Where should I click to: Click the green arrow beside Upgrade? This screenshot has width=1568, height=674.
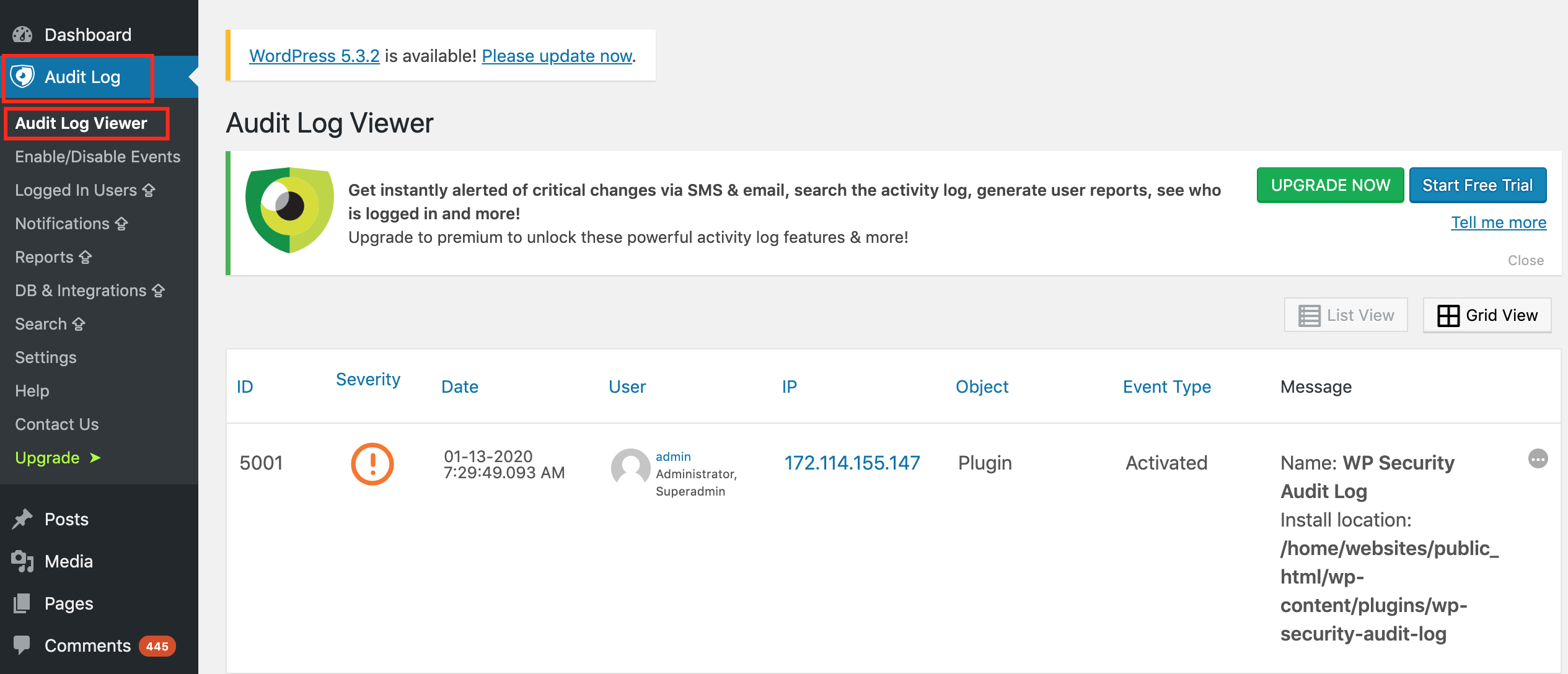95,458
